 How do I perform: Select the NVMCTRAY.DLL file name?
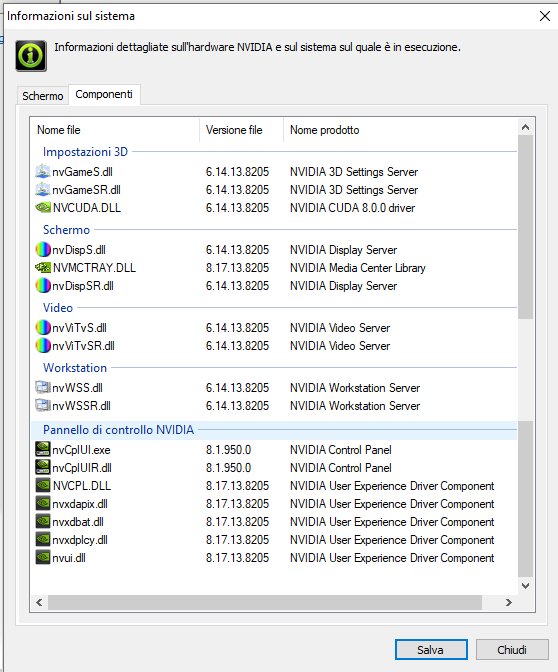click(x=94, y=268)
